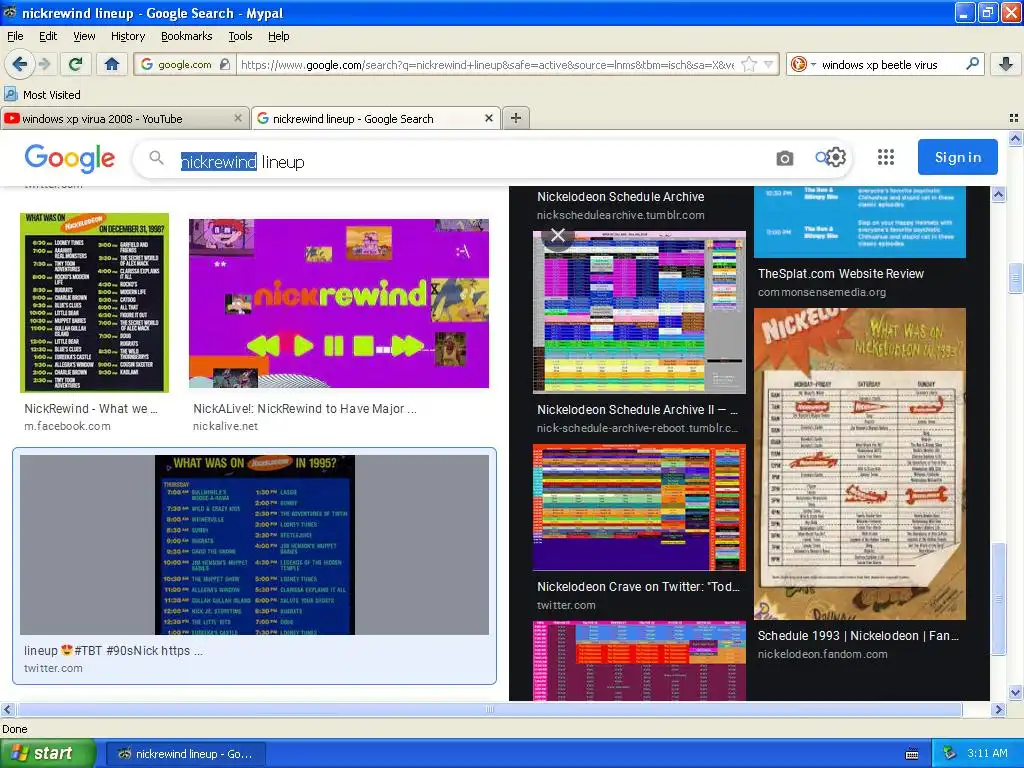Open the Help menu
This screenshot has height=768, width=1024.
(x=278, y=36)
